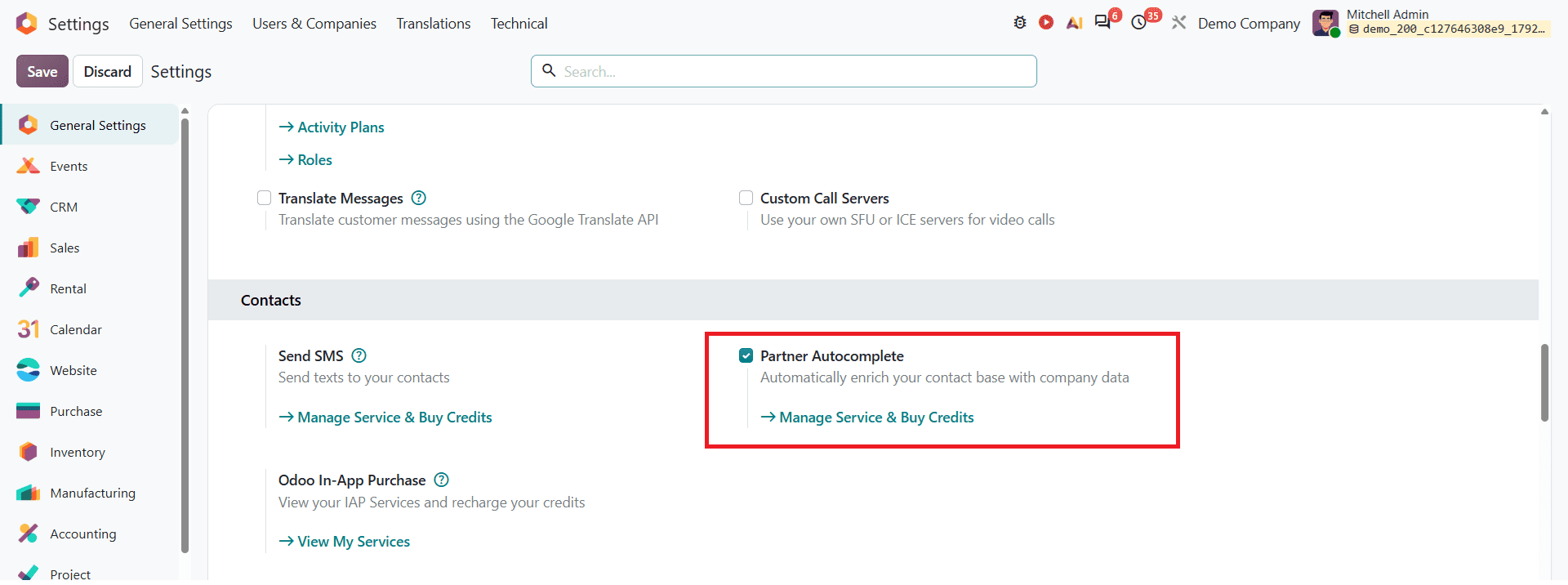Open Manage Service & Buy Credits under Partner Autocomplete
The width and height of the screenshot is (1568, 585).
[867, 418]
